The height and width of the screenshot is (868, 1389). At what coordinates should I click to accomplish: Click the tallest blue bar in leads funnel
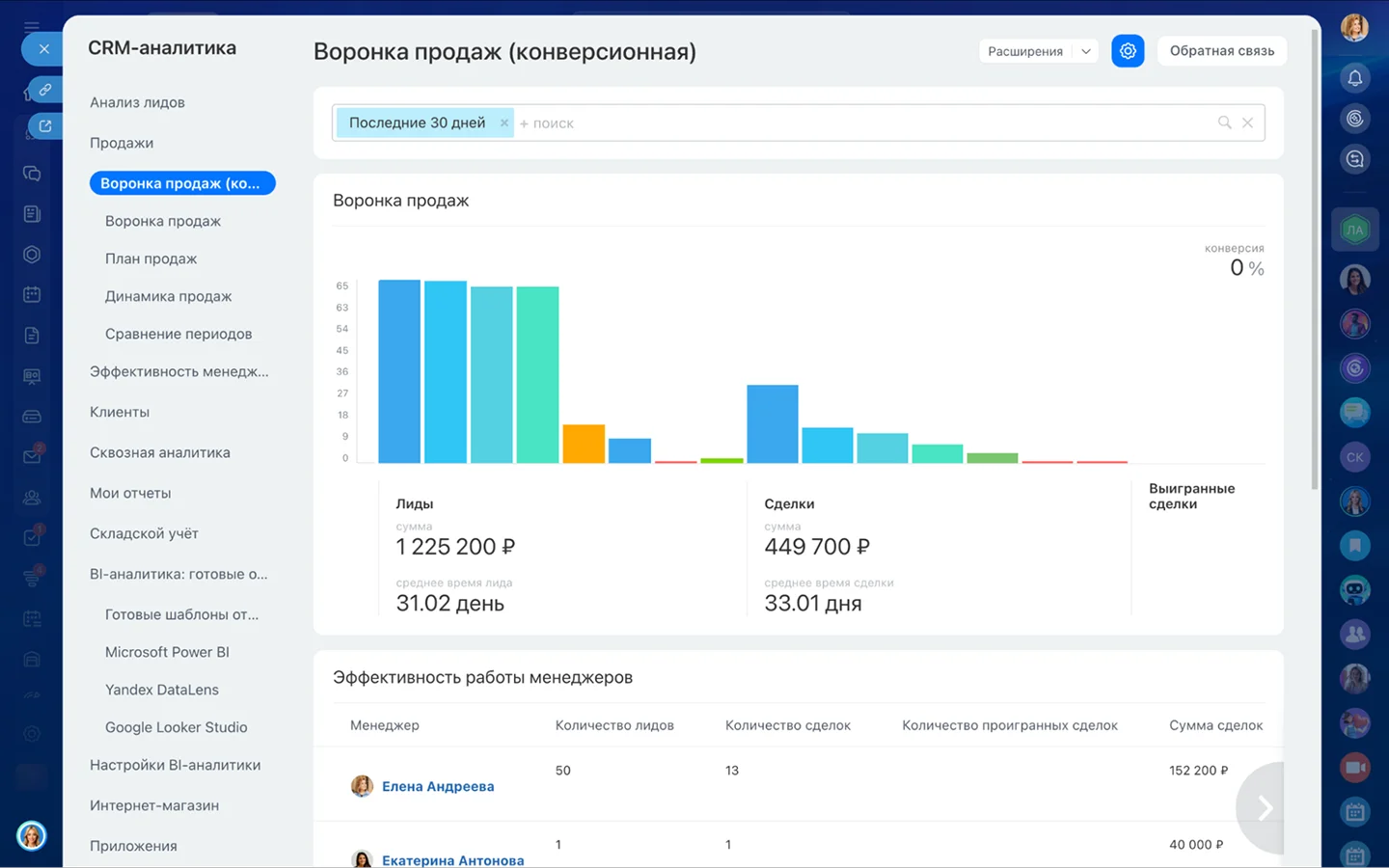pos(399,371)
